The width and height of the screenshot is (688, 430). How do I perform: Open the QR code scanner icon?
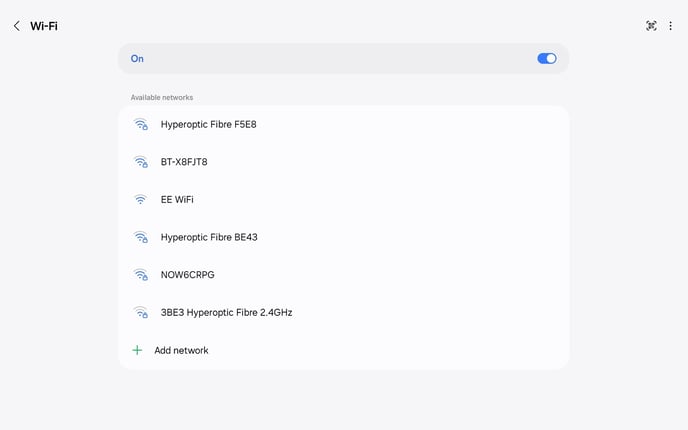(651, 26)
